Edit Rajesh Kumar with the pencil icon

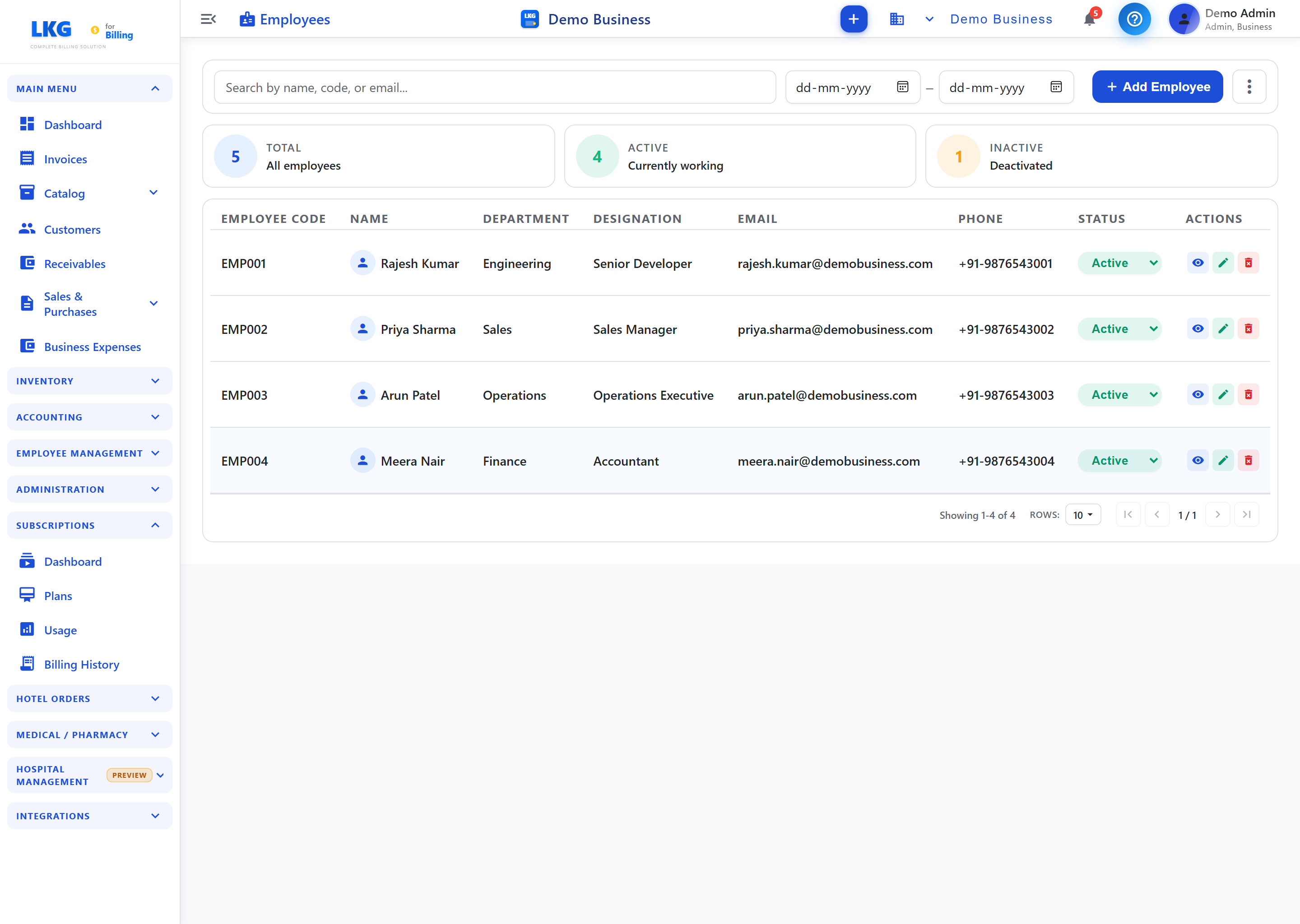1223,263
